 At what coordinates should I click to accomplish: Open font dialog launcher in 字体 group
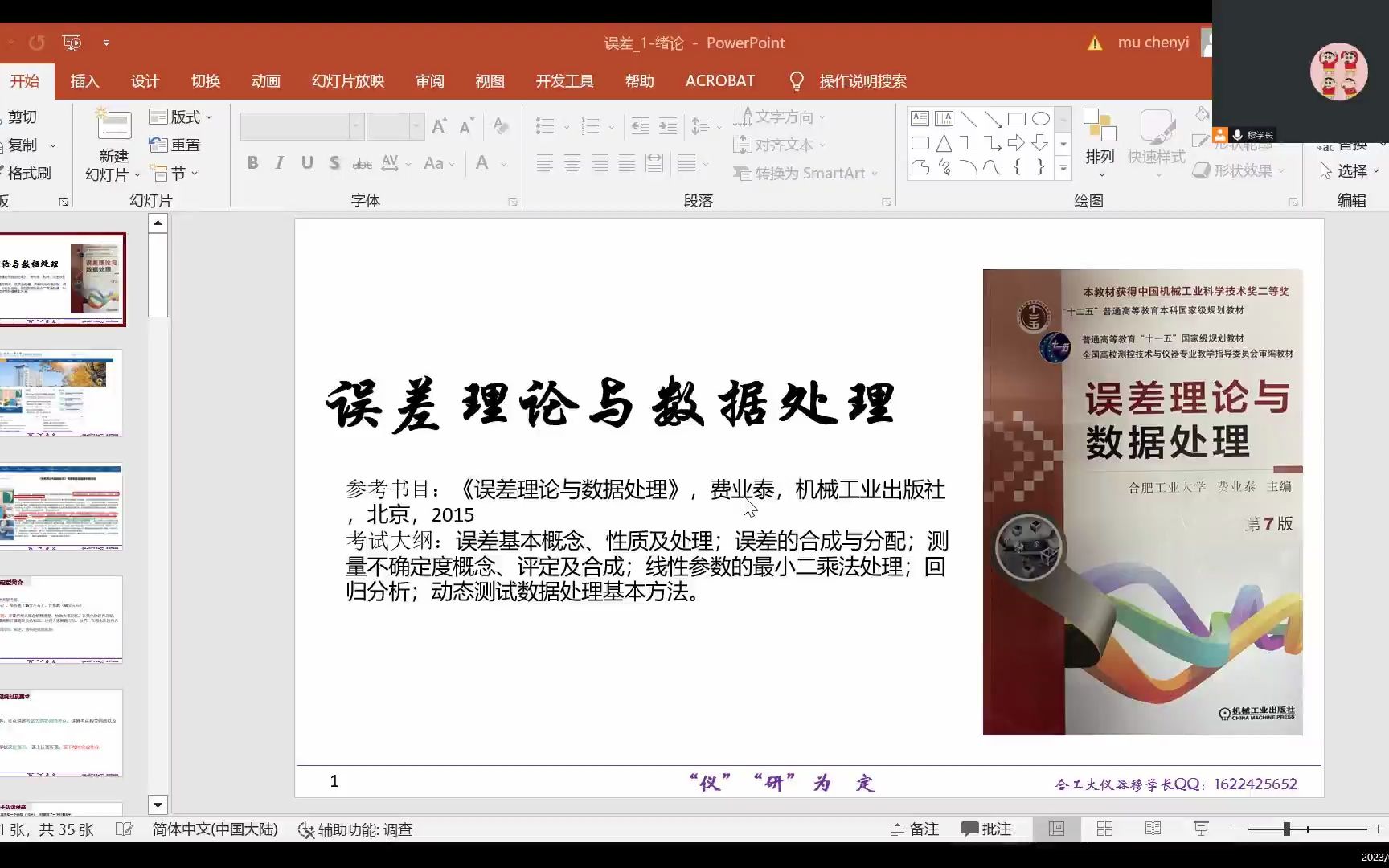click(x=513, y=202)
